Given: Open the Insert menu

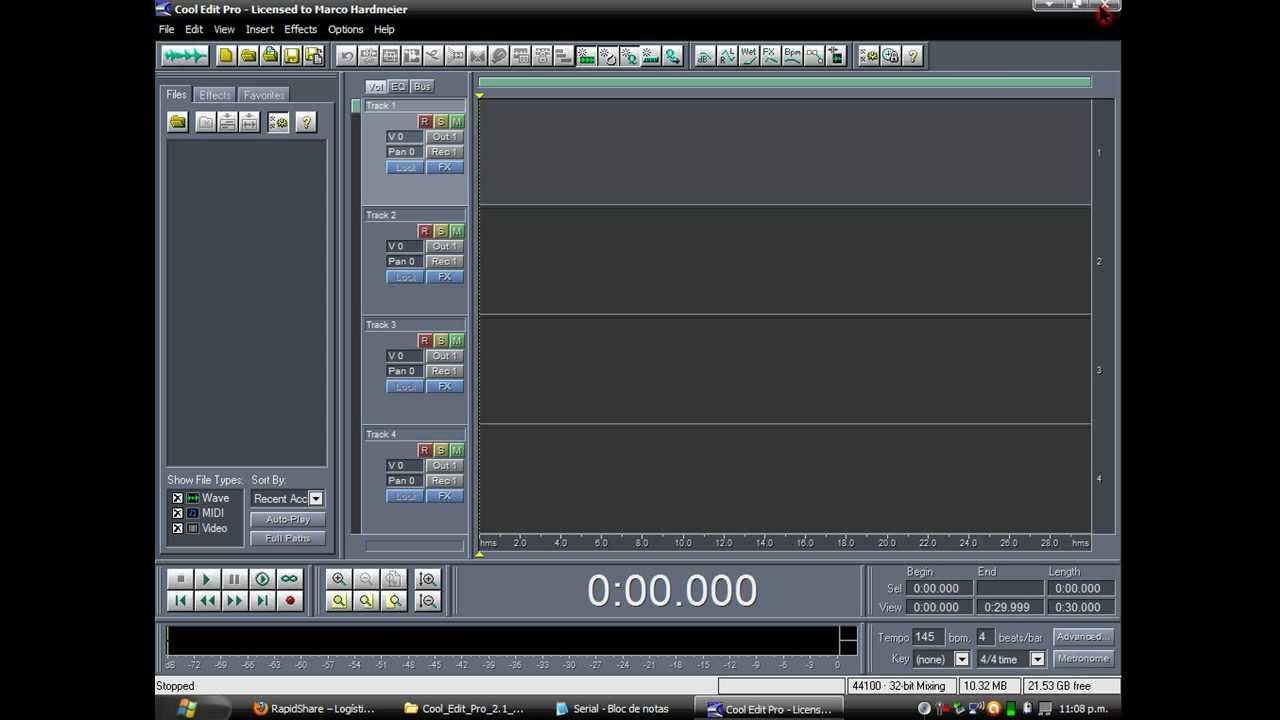Looking at the screenshot, I should tap(260, 30).
